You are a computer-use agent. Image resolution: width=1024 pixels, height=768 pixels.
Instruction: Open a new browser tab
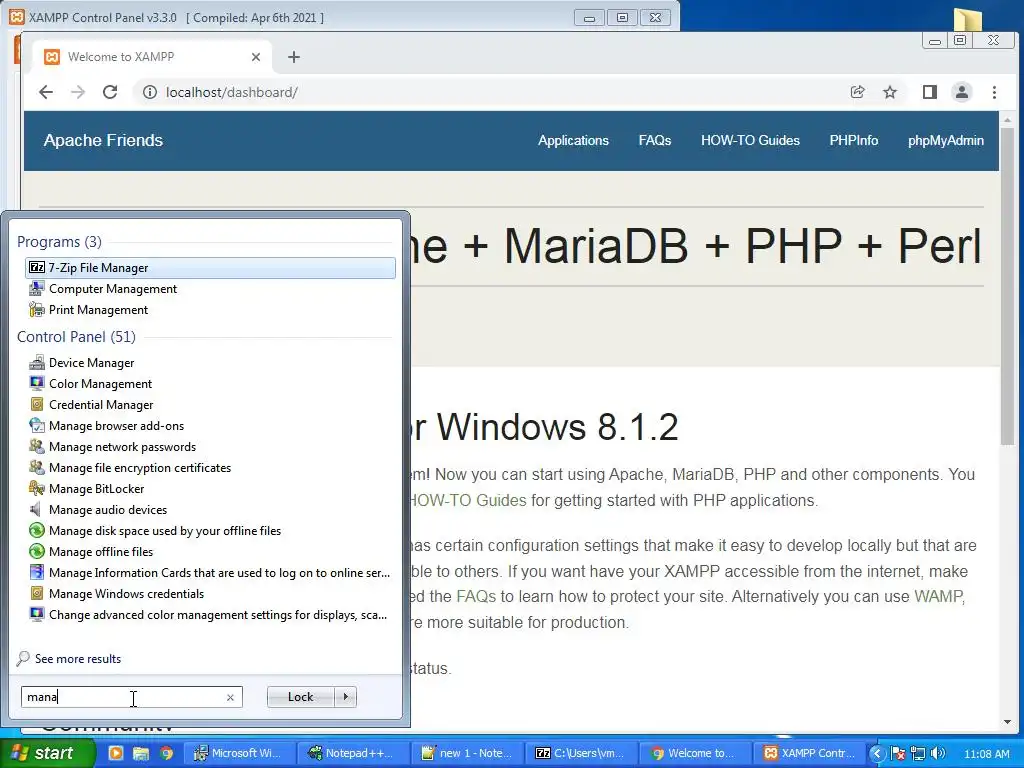click(294, 57)
